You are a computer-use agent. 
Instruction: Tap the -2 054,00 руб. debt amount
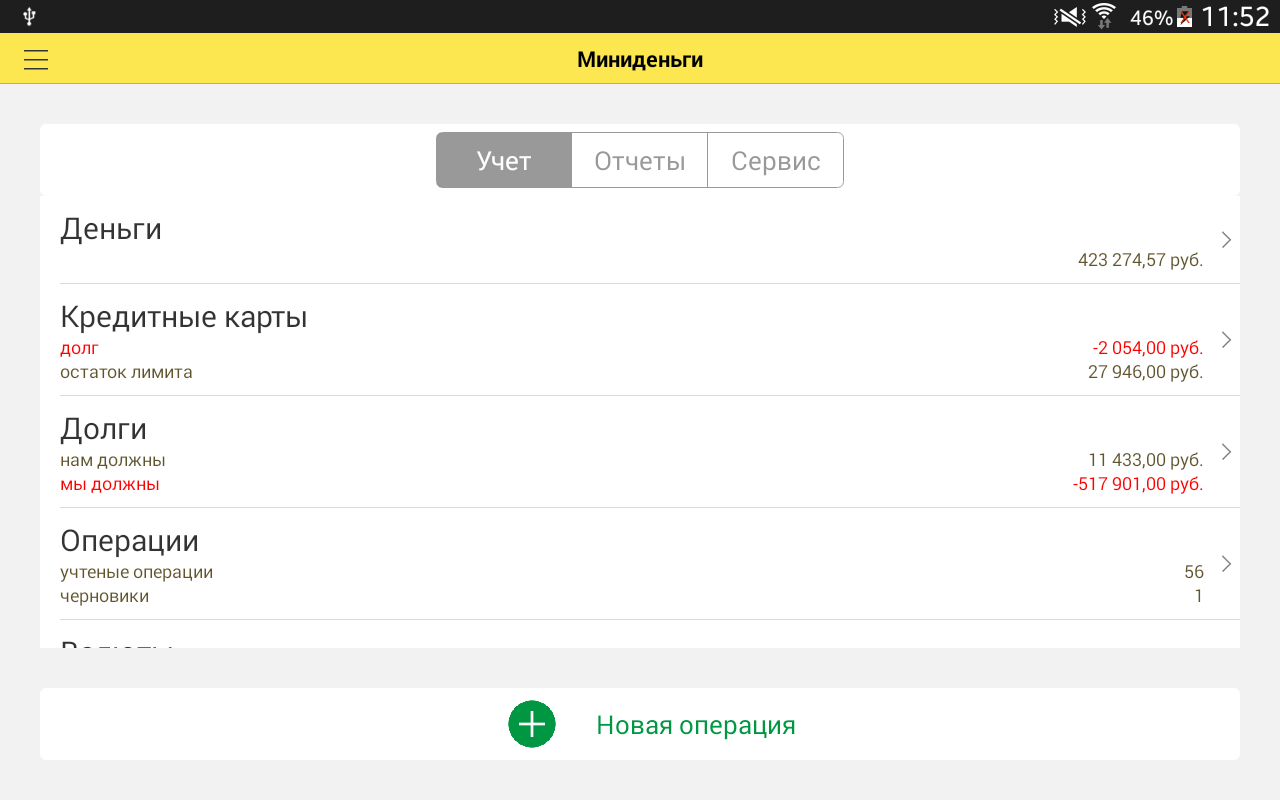pos(1148,348)
